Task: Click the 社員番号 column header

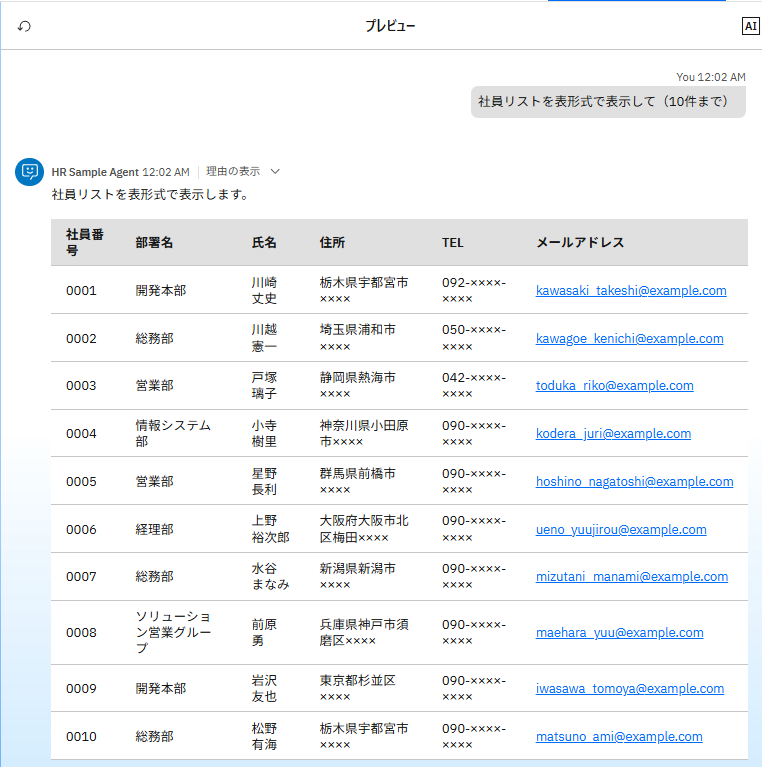Action: pos(85,242)
